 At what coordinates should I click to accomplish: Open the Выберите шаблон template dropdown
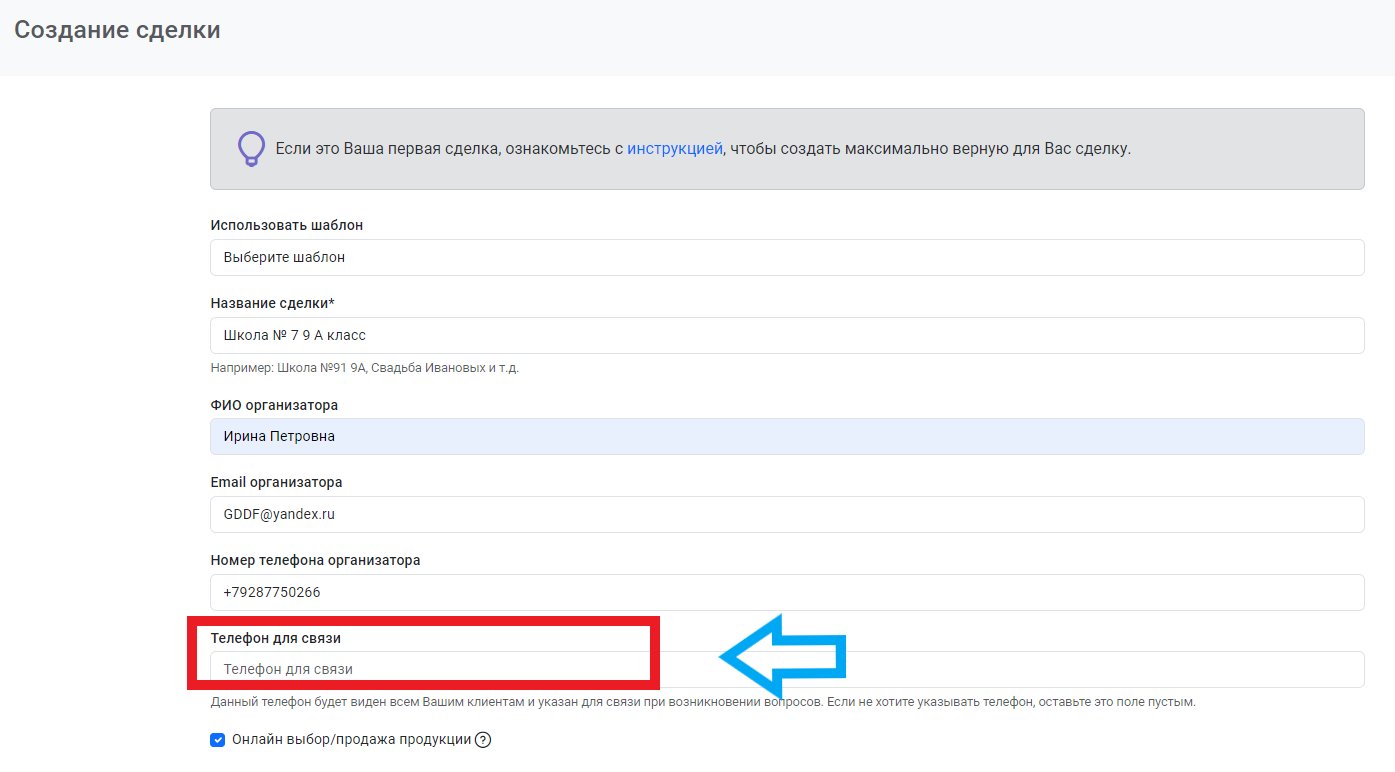point(787,257)
